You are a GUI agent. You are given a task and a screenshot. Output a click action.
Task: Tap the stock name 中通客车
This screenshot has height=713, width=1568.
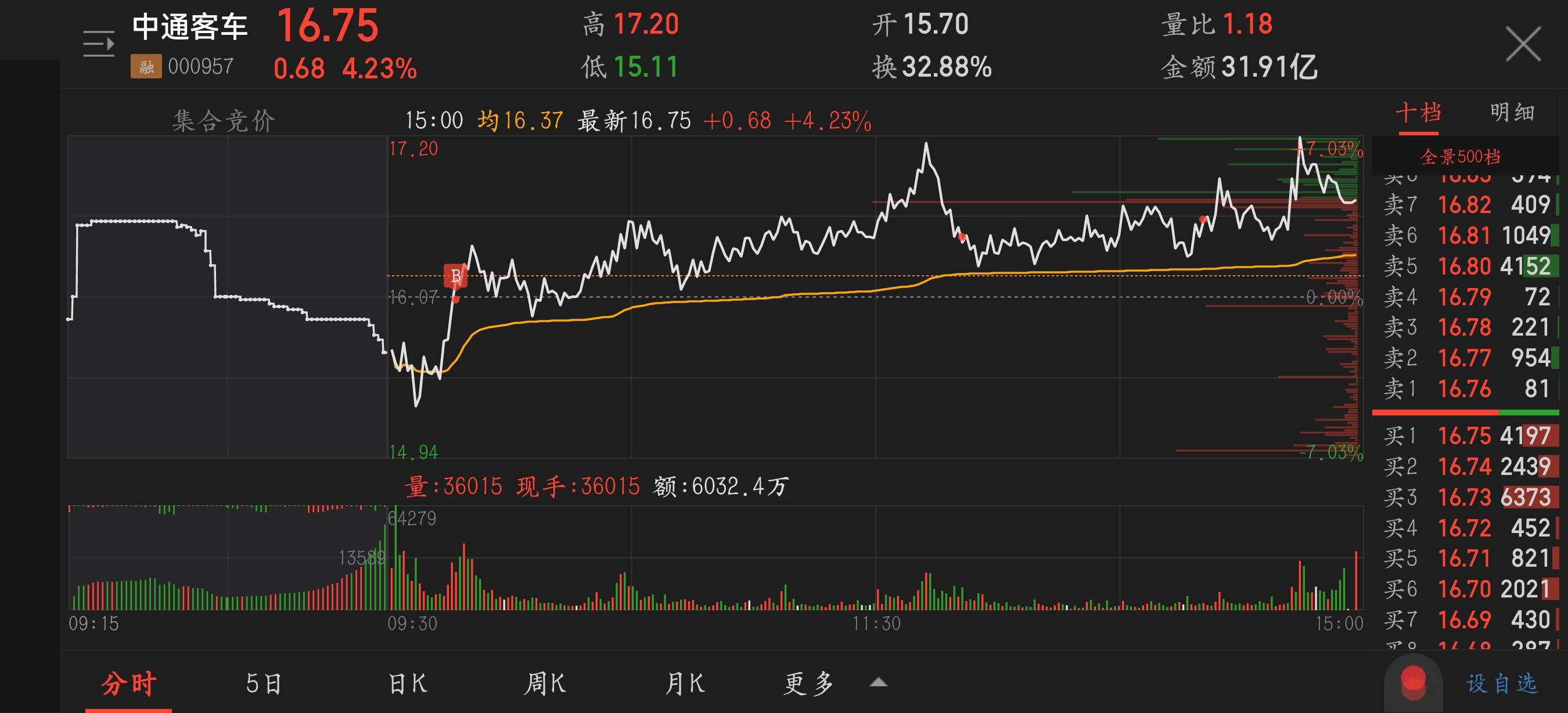click(190, 27)
